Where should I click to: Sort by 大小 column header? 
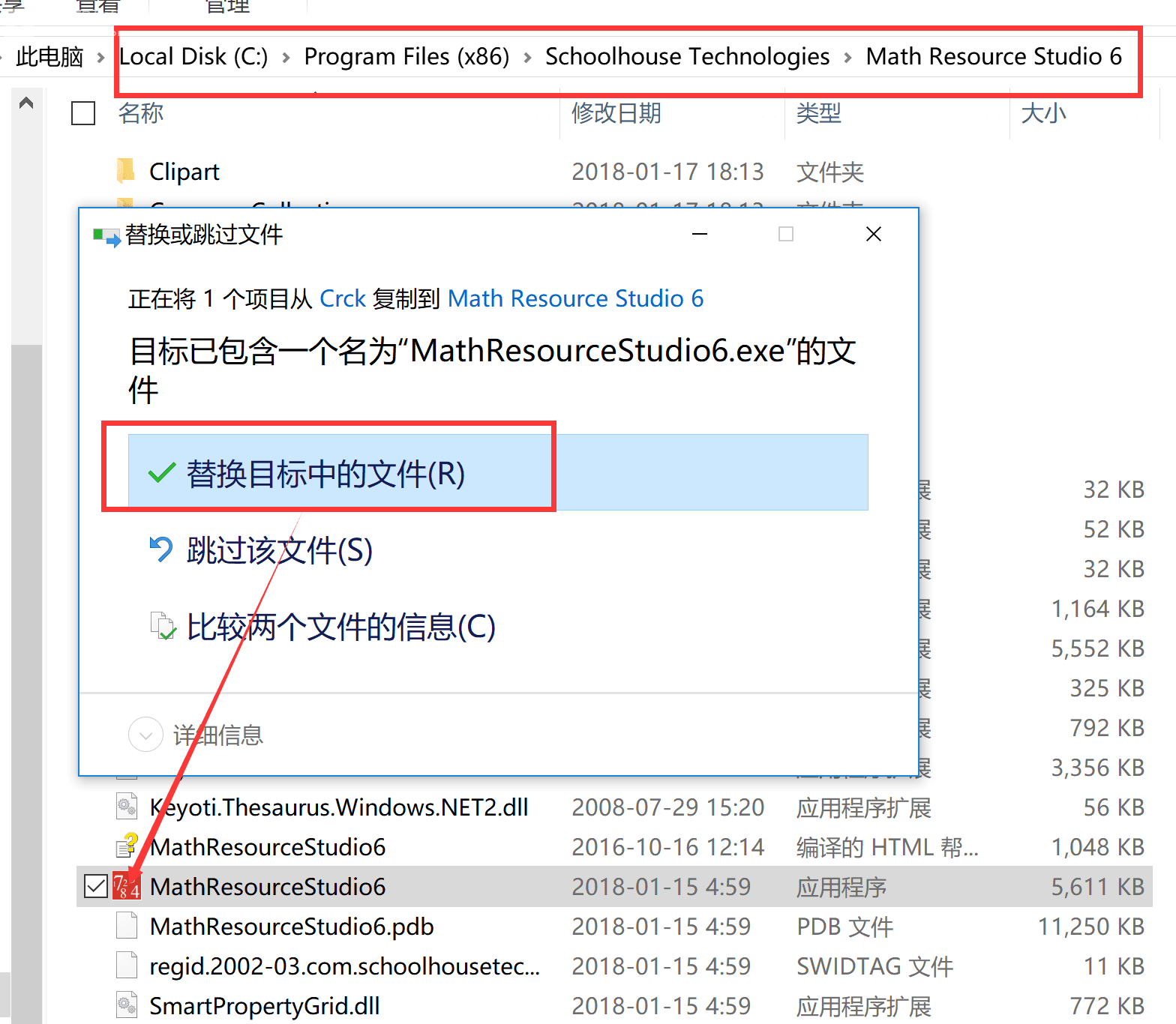(x=1044, y=113)
